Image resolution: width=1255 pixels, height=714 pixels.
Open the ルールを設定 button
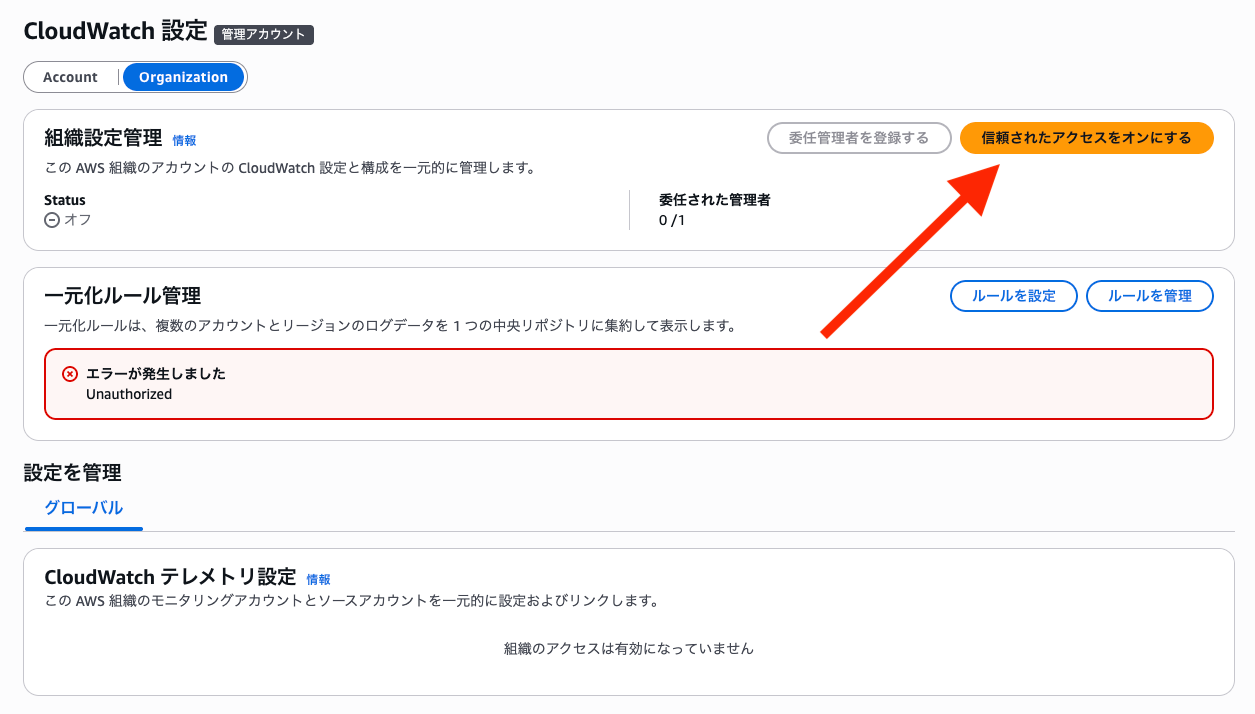(x=1013, y=296)
